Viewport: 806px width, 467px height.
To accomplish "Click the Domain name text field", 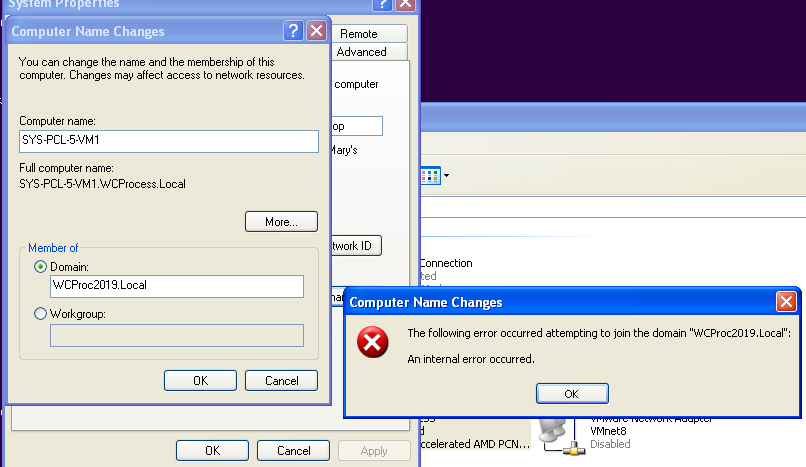I will (176, 287).
